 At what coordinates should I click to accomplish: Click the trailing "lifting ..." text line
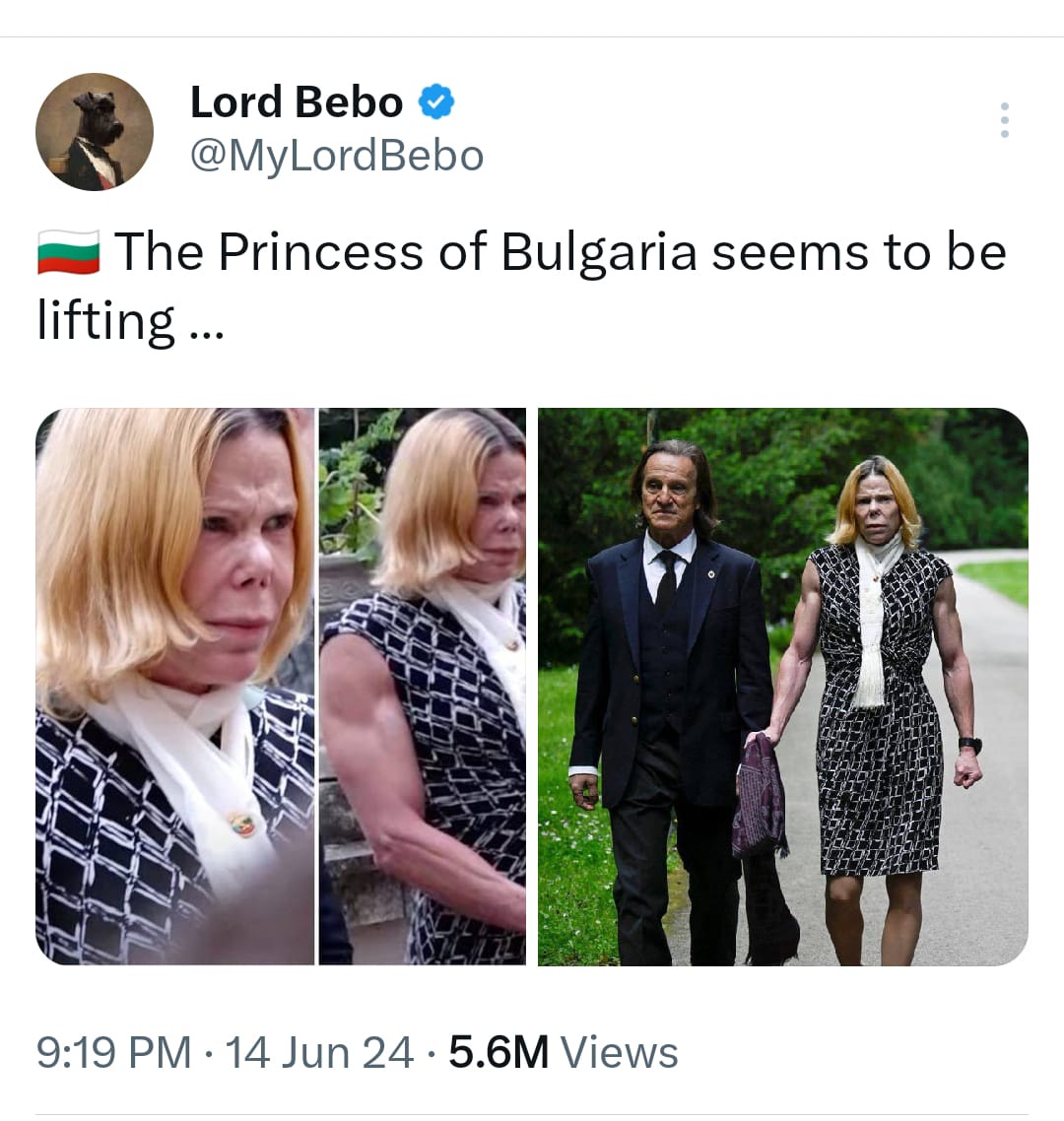coord(130,321)
